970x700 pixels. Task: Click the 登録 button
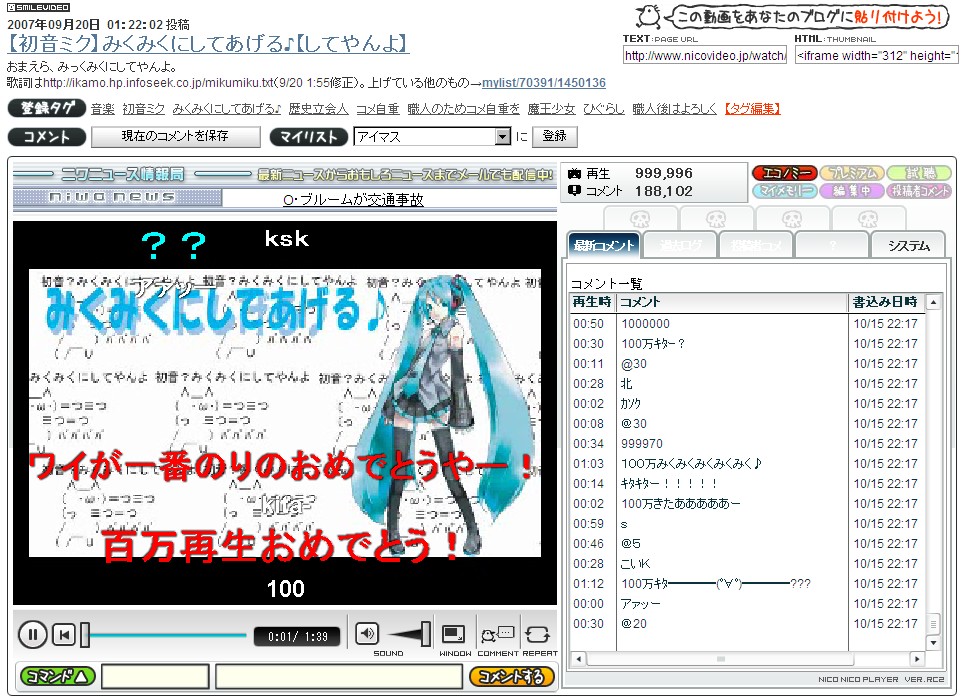[554, 136]
